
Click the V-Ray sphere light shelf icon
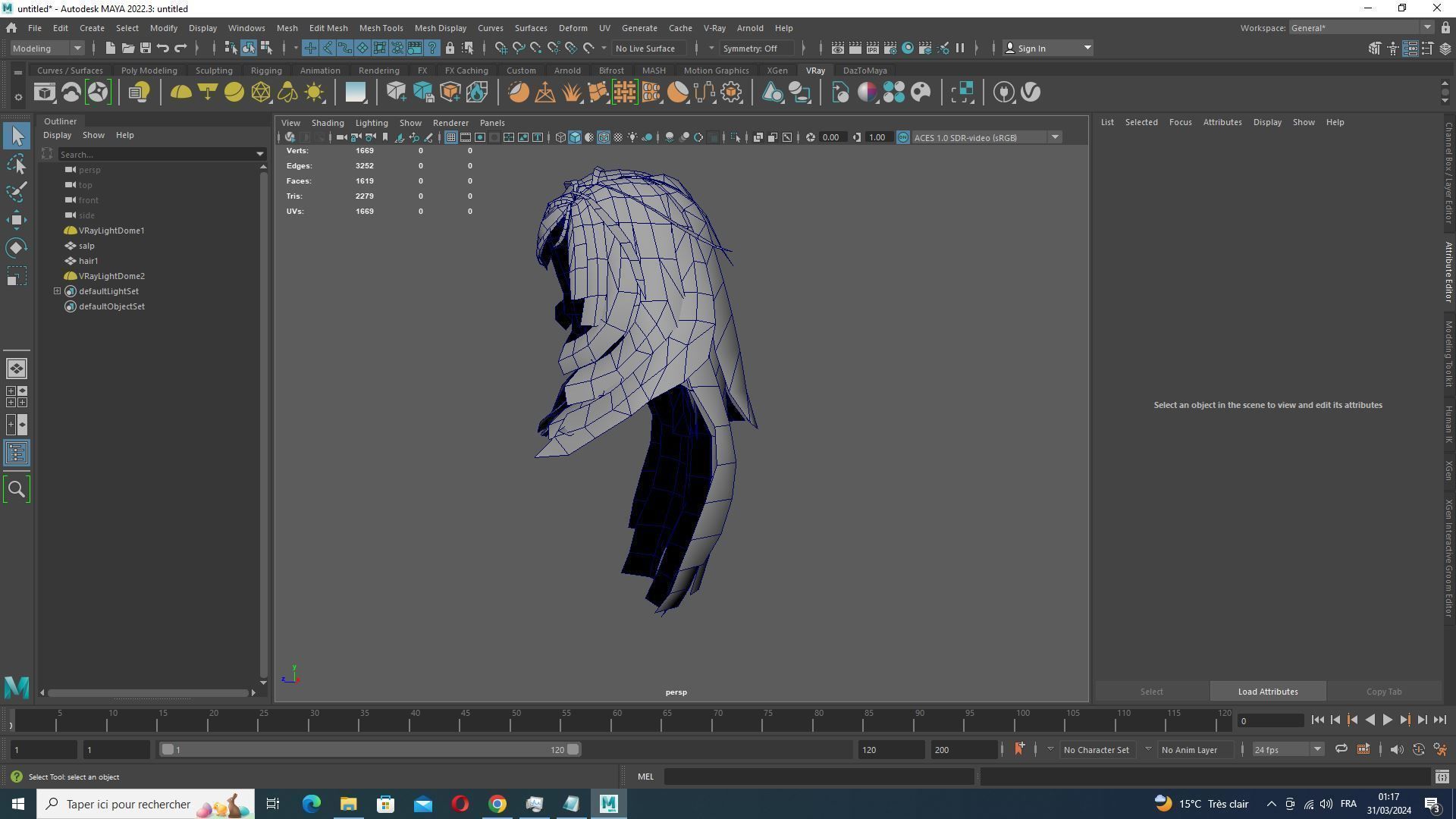point(234,93)
